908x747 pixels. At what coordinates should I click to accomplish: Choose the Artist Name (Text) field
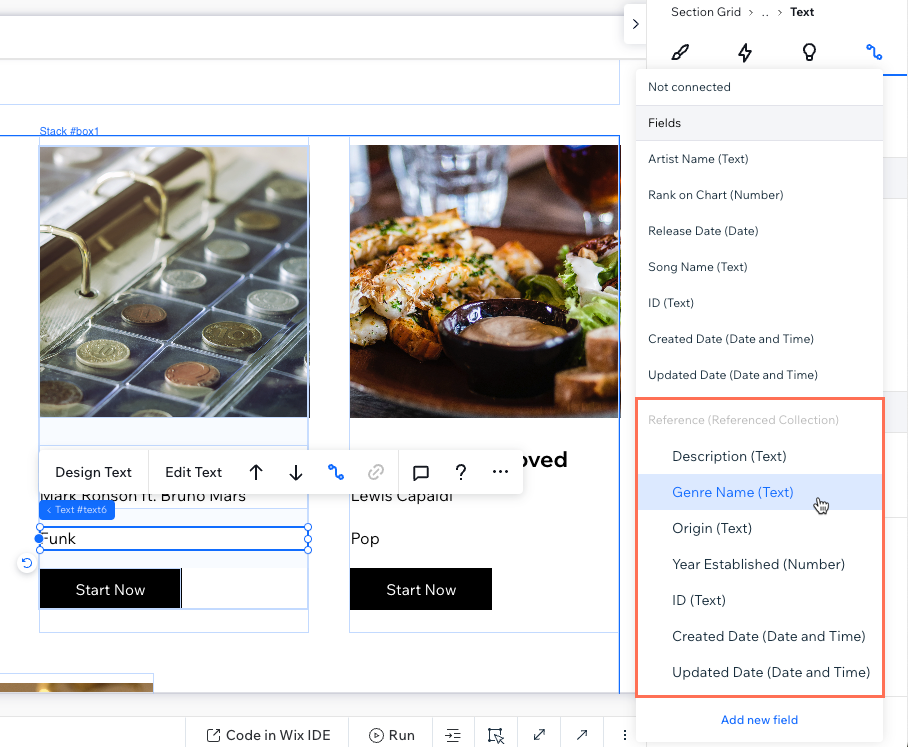pos(698,159)
